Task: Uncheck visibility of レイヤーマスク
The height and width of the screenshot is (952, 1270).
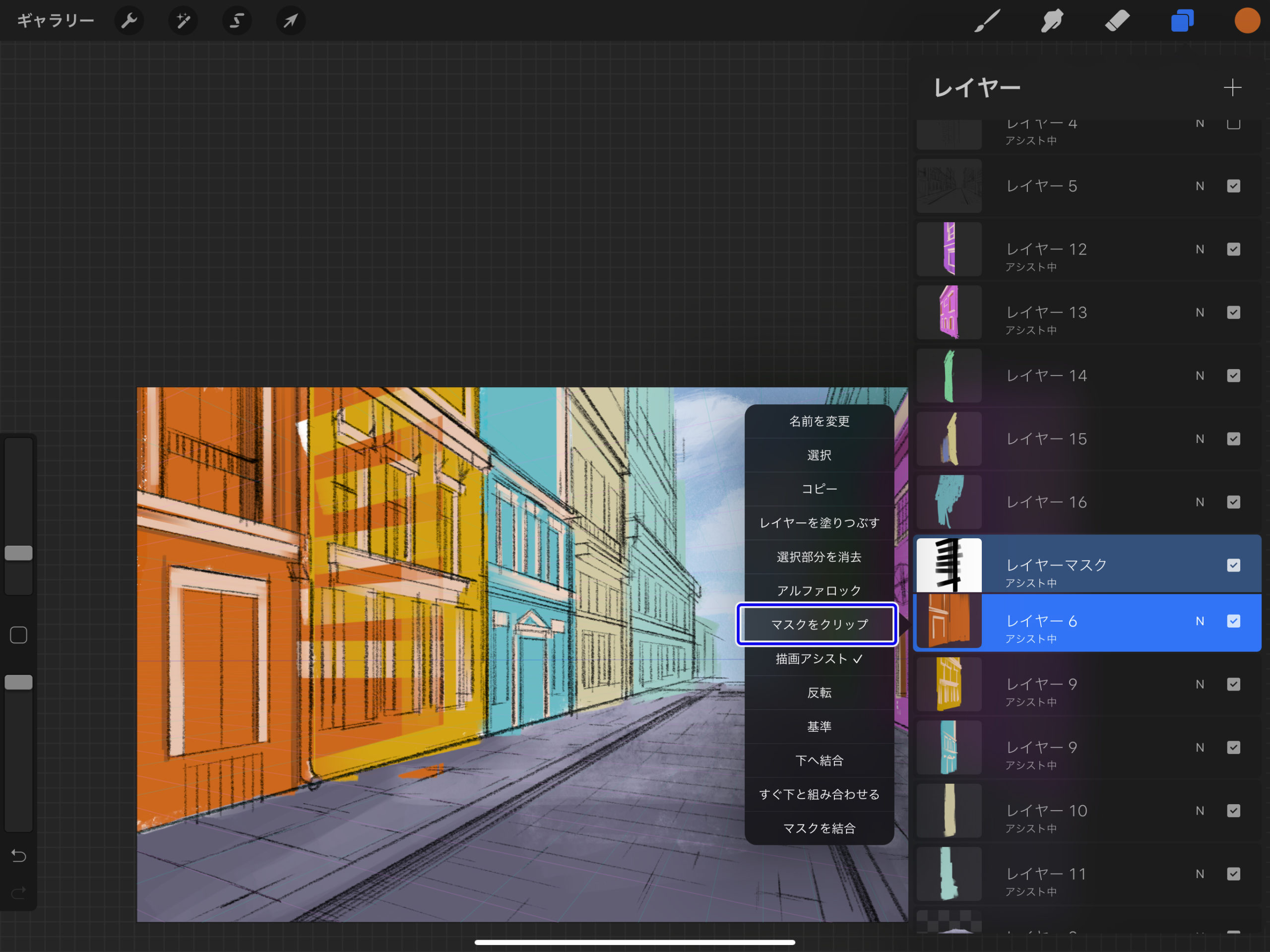Action: [x=1233, y=565]
